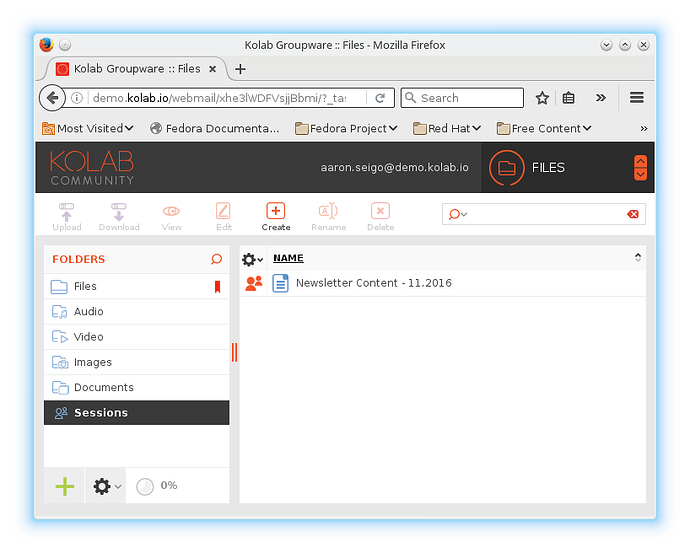Select the Audio folder
Image resolution: width=690 pixels, height=553 pixels.
tap(136, 311)
